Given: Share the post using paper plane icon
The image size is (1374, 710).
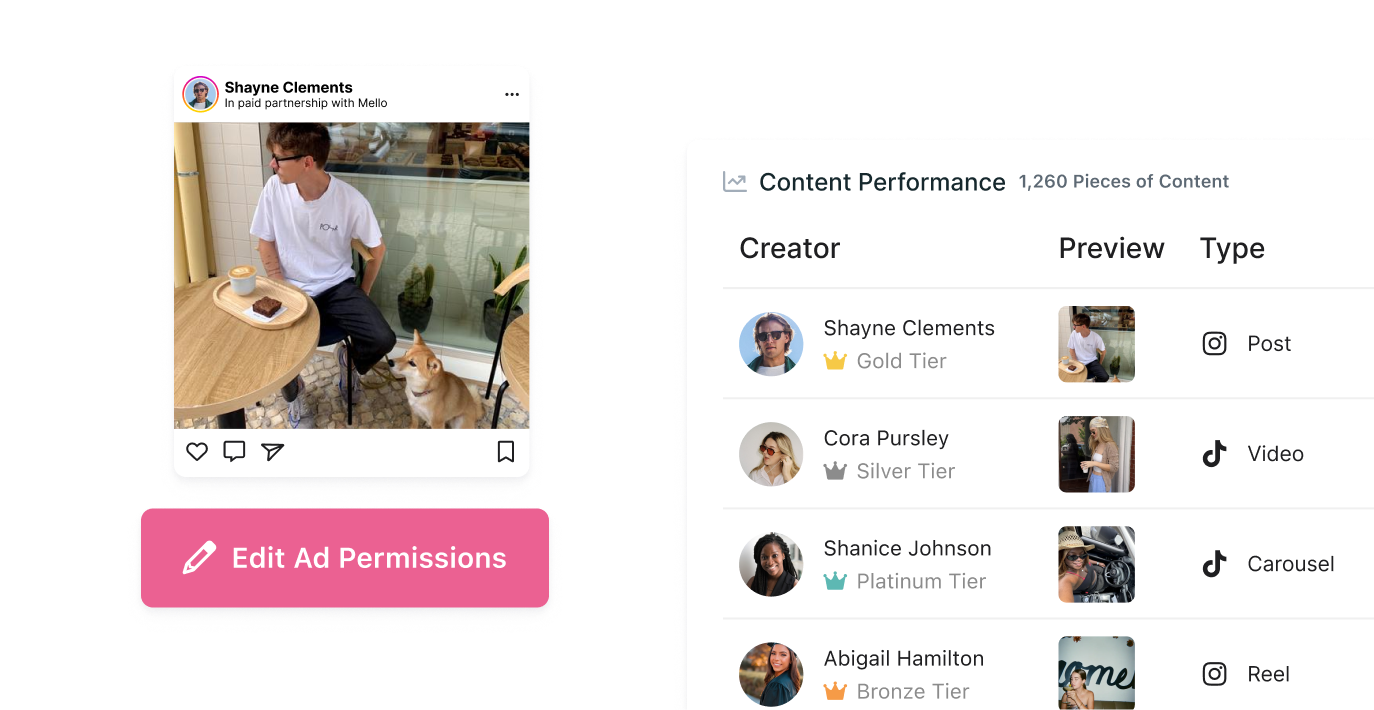Looking at the screenshot, I should tap(273, 452).
